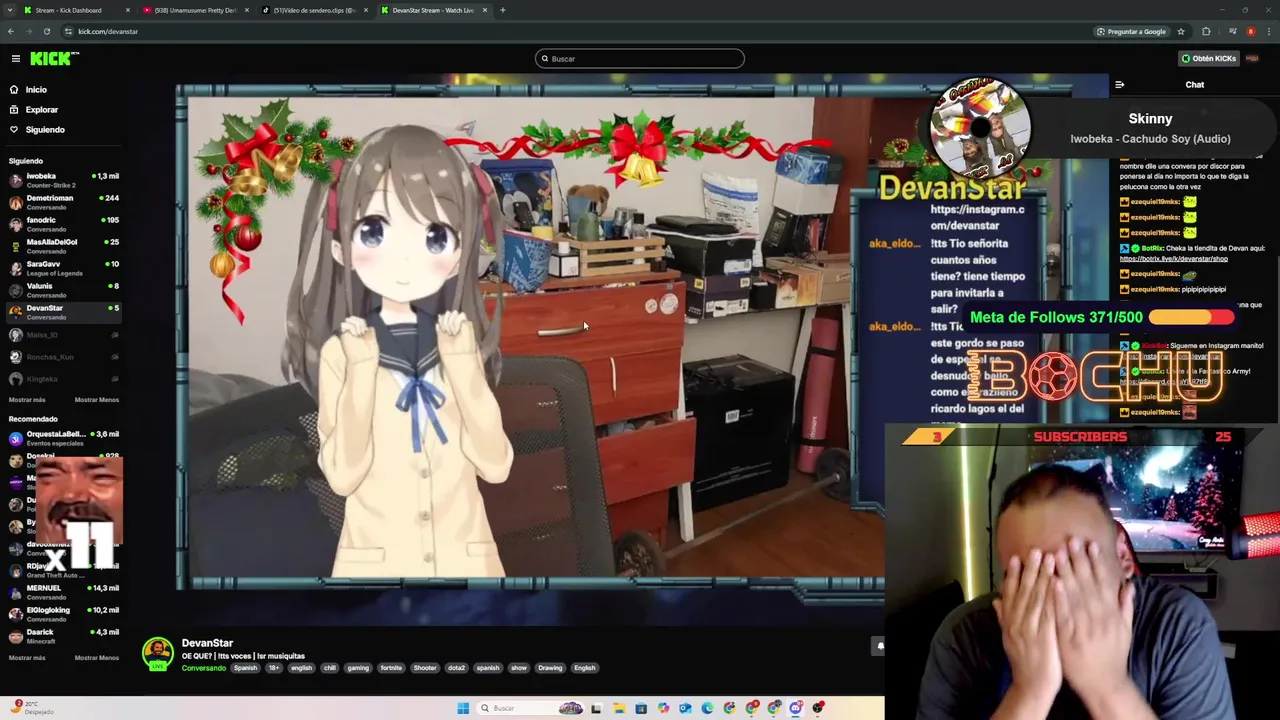Image resolution: width=1280 pixels, height=720 pixels.
Task: Click the Spanish tag
Action: pos(245,668)
